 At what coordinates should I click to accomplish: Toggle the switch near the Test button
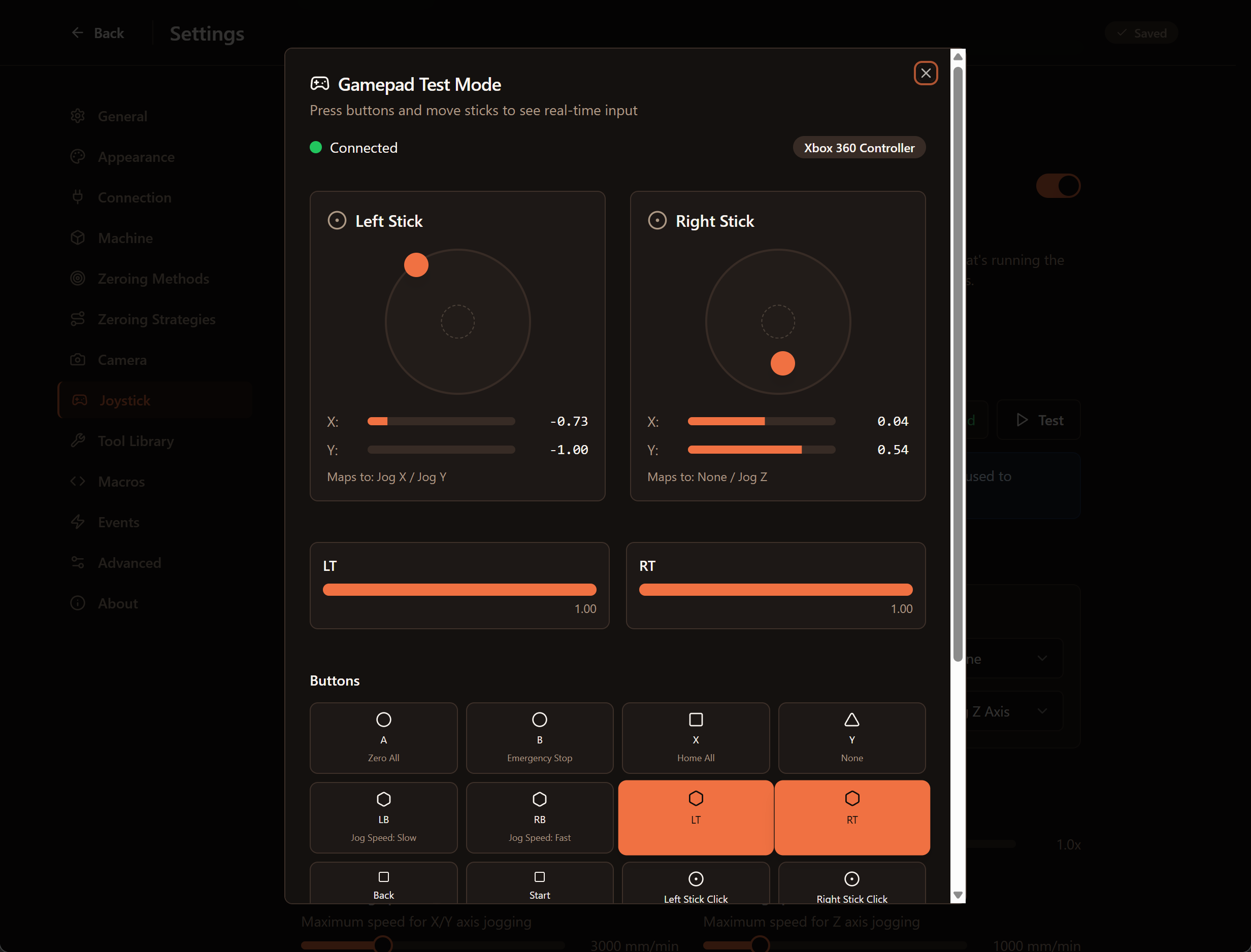pos(1058,185)
